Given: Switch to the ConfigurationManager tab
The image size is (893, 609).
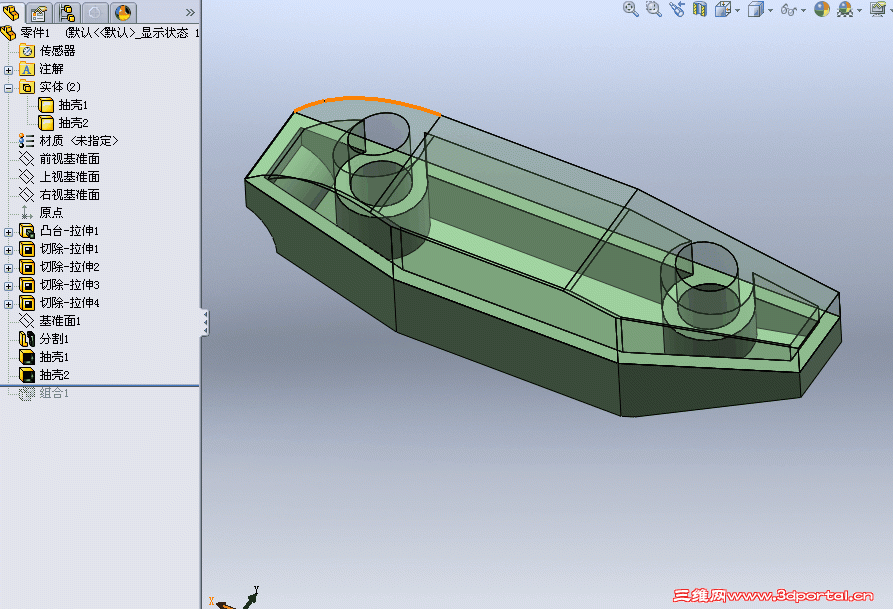Looking at the screenshot, I should (x=67, y=12).
